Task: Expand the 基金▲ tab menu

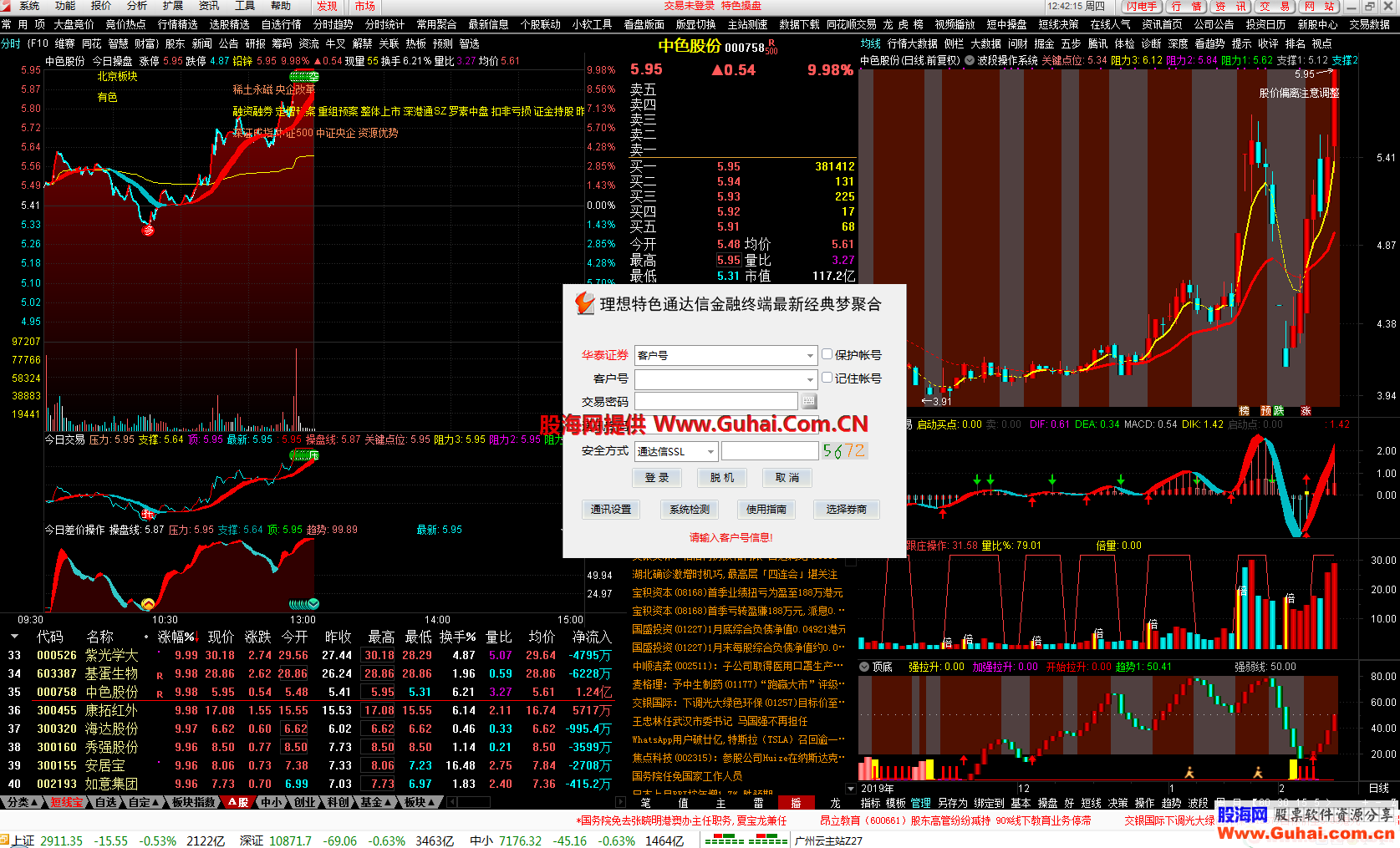Action: [x=375, y=802]
